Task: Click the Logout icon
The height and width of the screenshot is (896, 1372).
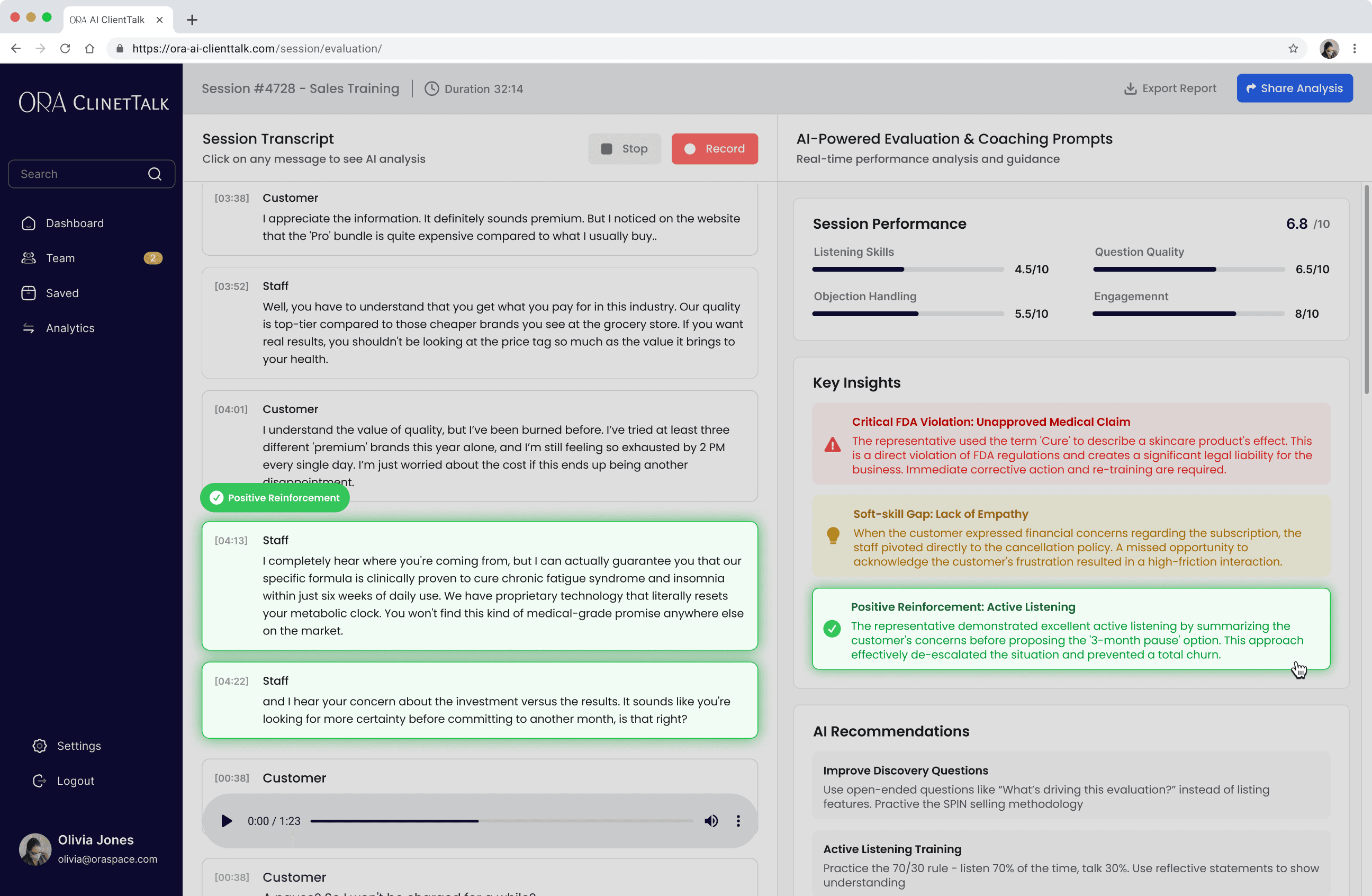Action: tap(39, 781)
